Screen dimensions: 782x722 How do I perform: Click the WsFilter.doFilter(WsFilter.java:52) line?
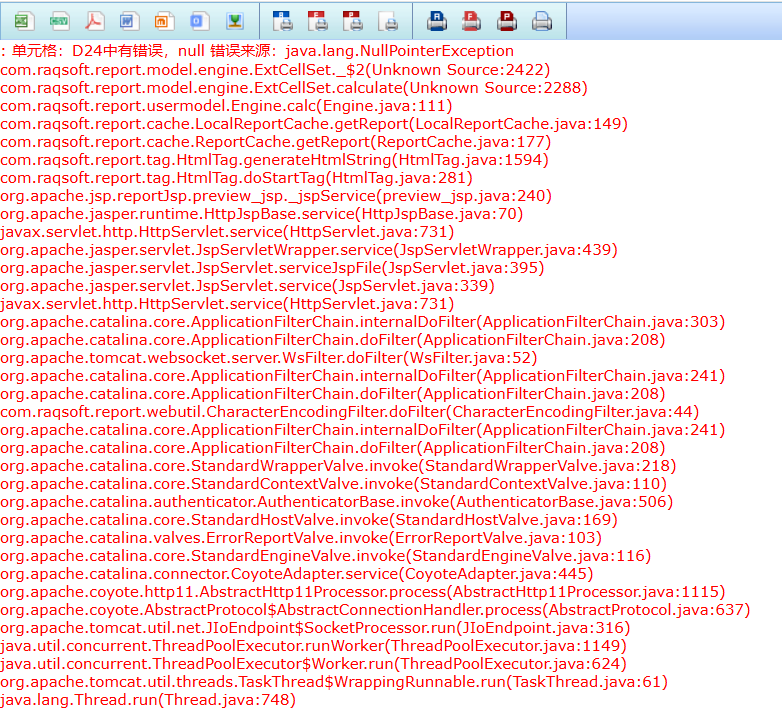click(x=268, y=358)
